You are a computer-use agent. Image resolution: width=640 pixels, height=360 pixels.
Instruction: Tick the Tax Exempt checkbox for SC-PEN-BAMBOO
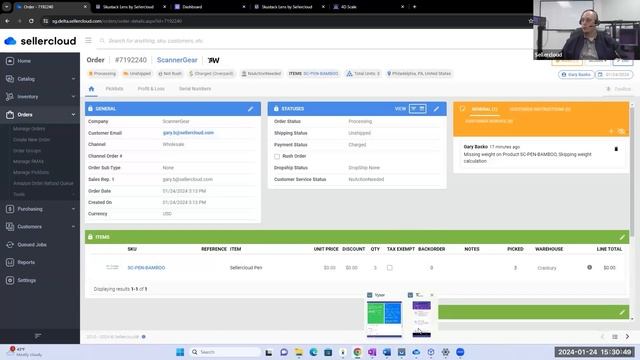point(390,268)
